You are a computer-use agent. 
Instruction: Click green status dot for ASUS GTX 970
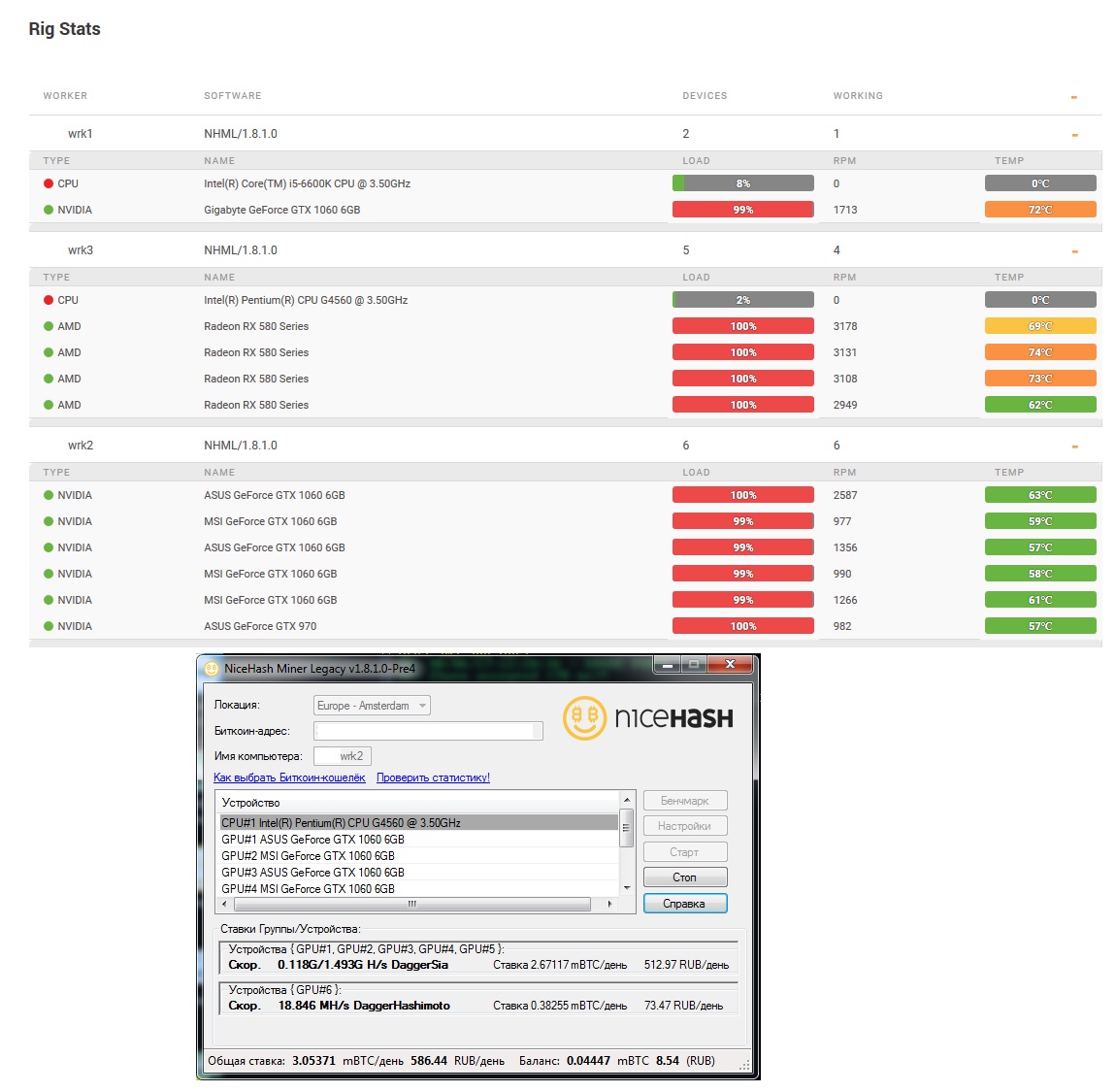[x=49, y=626]
